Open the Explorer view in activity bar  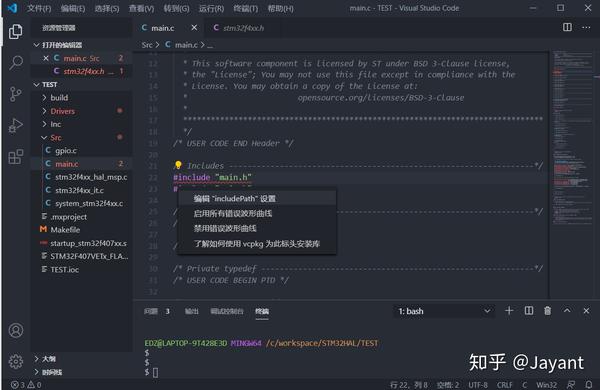tap(16, 31)
